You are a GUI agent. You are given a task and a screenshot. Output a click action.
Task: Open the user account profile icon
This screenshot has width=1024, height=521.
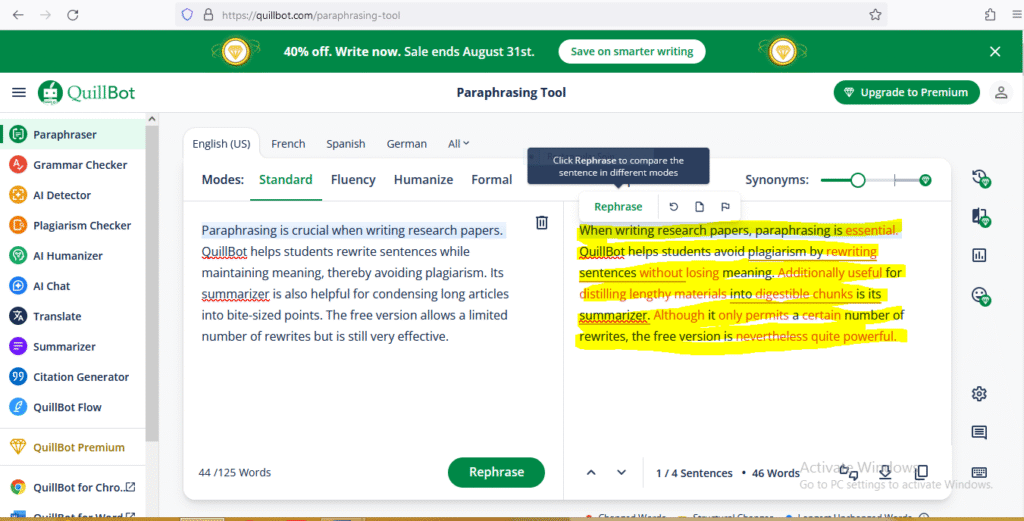tap(1001, 93)
